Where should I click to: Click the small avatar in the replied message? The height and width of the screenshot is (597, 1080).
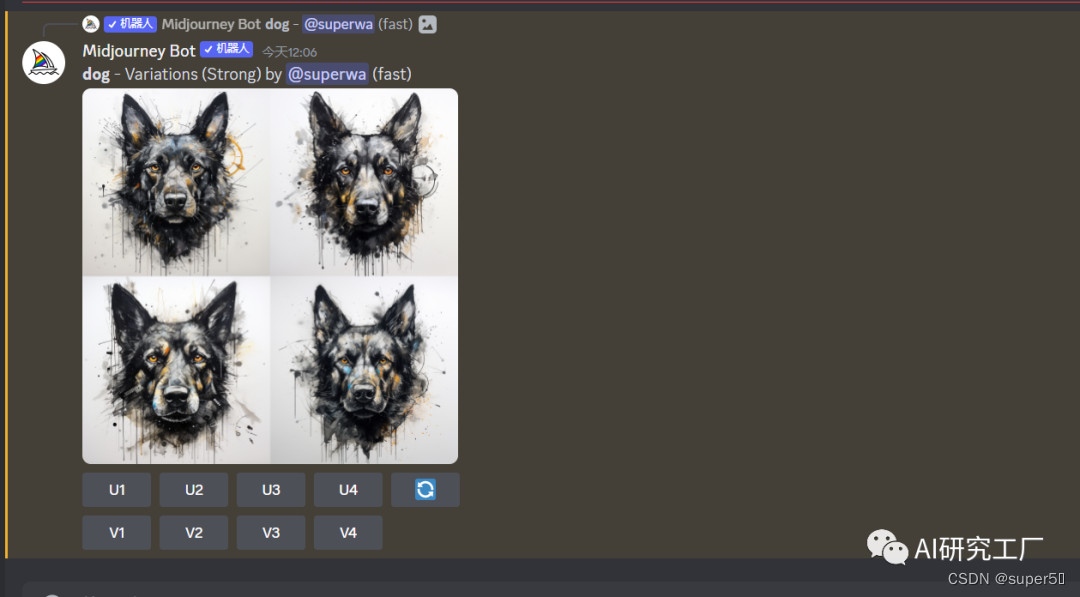91,24
